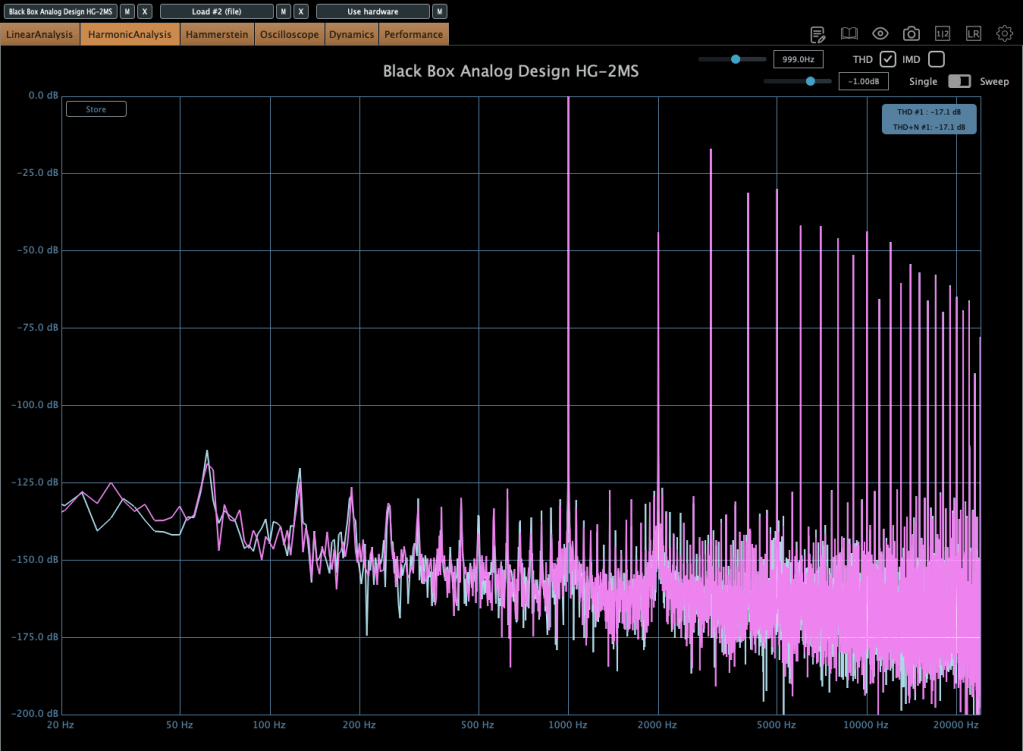
Task: Click the LR channel icon
Action: point(973,34)
